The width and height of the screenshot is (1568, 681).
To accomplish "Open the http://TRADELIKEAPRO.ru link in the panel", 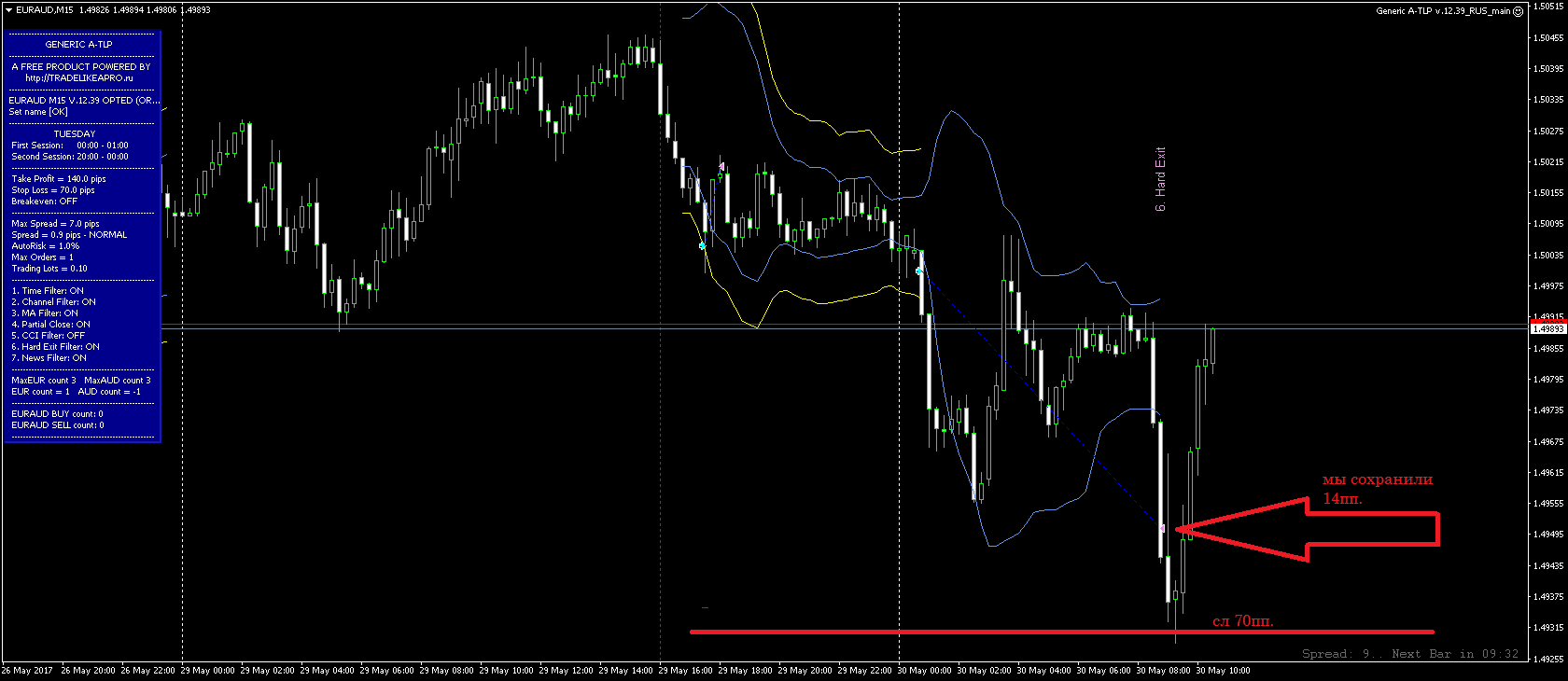I will click(x=79, y=78).
